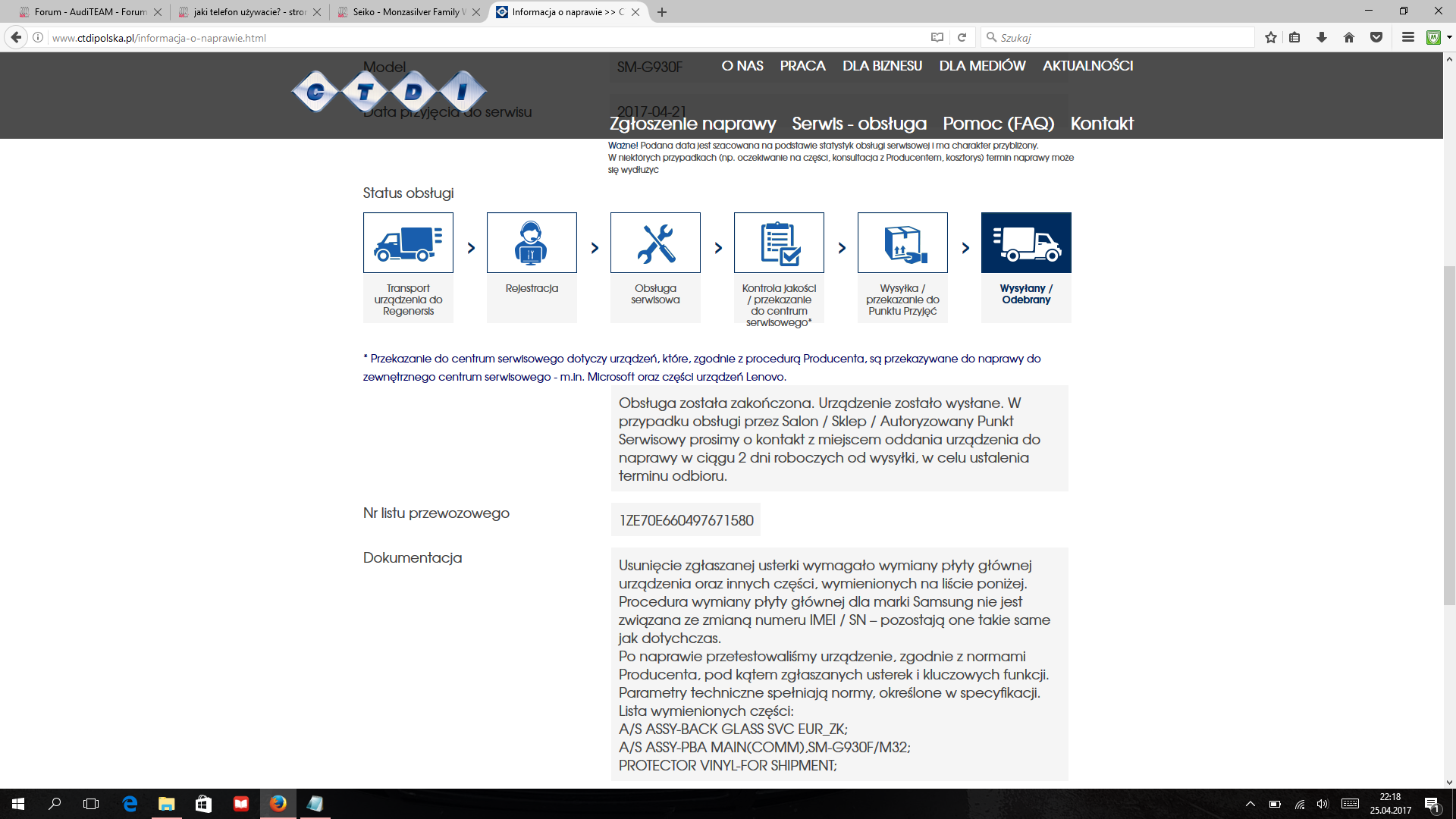Open extension dropdown arrow in toolbar

(1449, 37)
